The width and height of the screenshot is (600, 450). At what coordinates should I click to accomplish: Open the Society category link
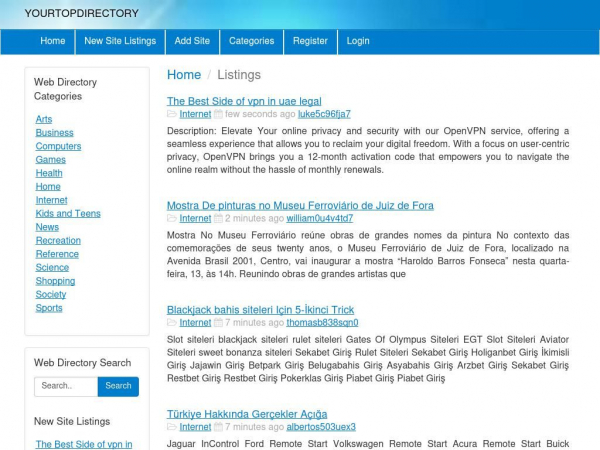tap(51, 295)
